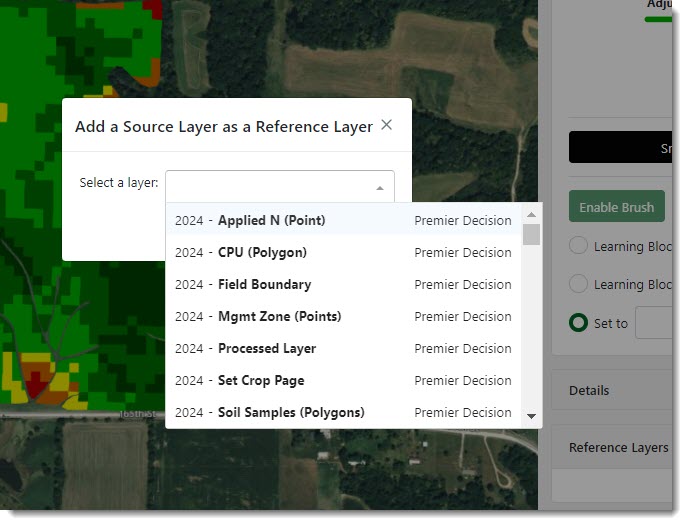
Task: Select the first Learning Block radio option
Action: tap(578, 246)
